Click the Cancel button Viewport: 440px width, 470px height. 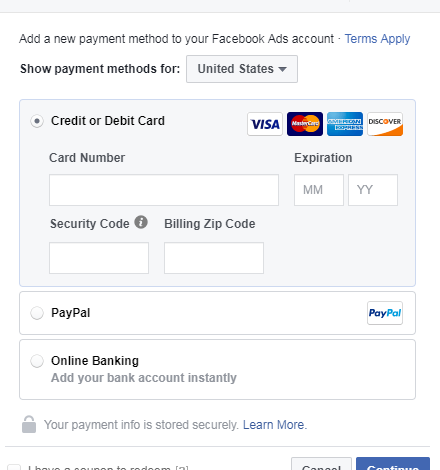321,464
